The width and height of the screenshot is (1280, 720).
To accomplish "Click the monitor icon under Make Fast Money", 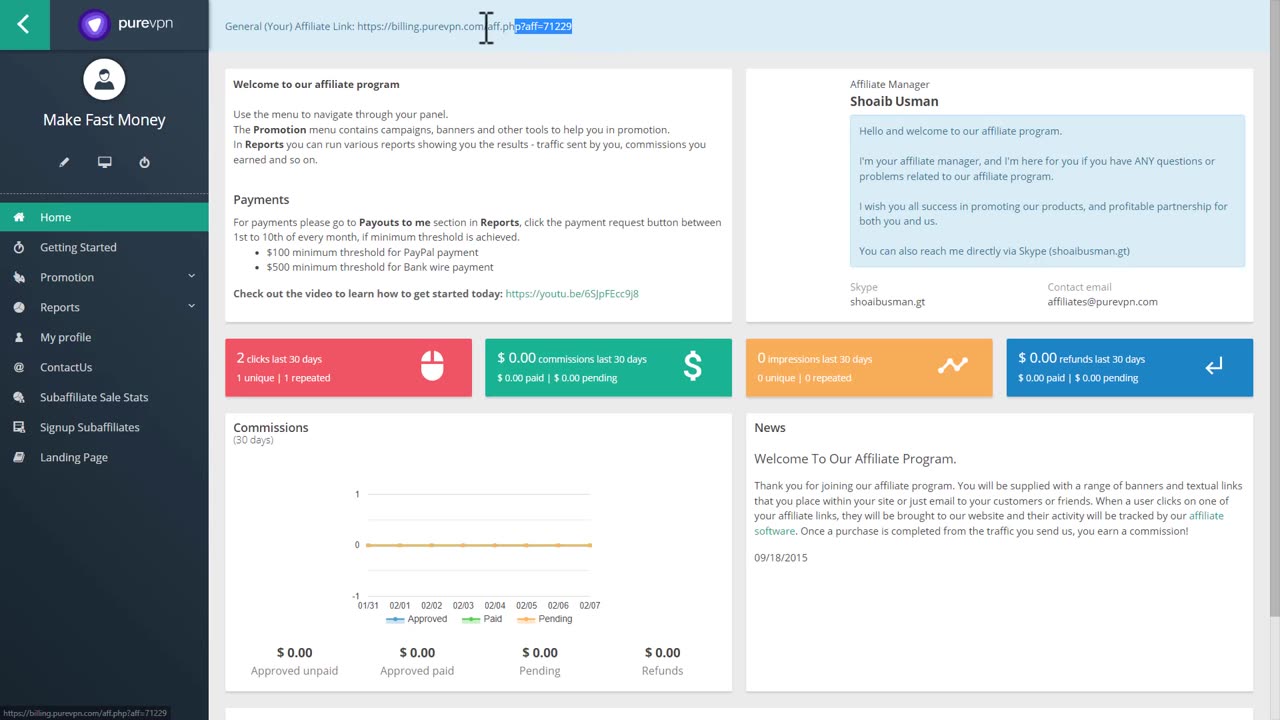I will point(104,162).
